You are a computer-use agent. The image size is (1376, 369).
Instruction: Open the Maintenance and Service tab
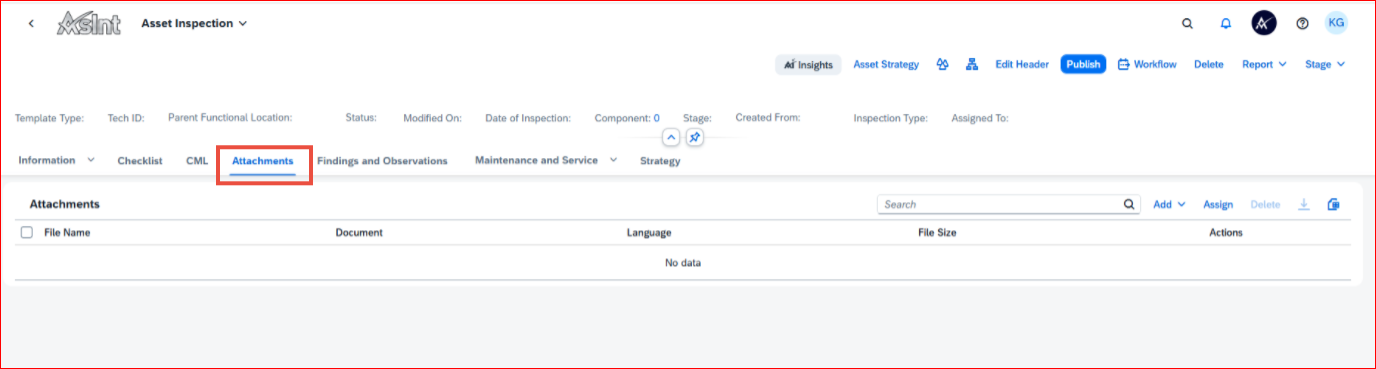[536, 160]
